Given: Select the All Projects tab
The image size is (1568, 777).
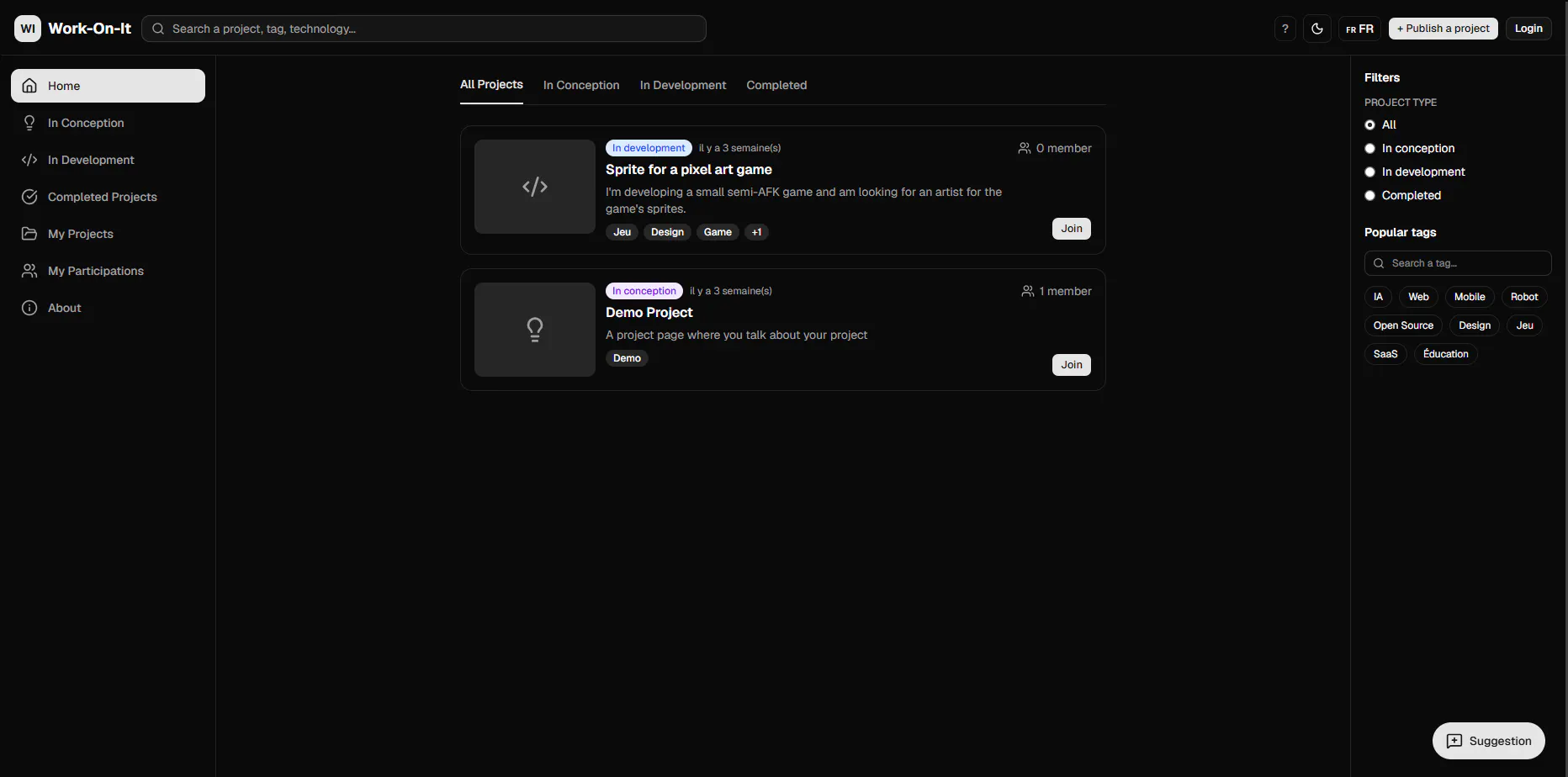Looking at the screenshot, I should coord(491,85).
